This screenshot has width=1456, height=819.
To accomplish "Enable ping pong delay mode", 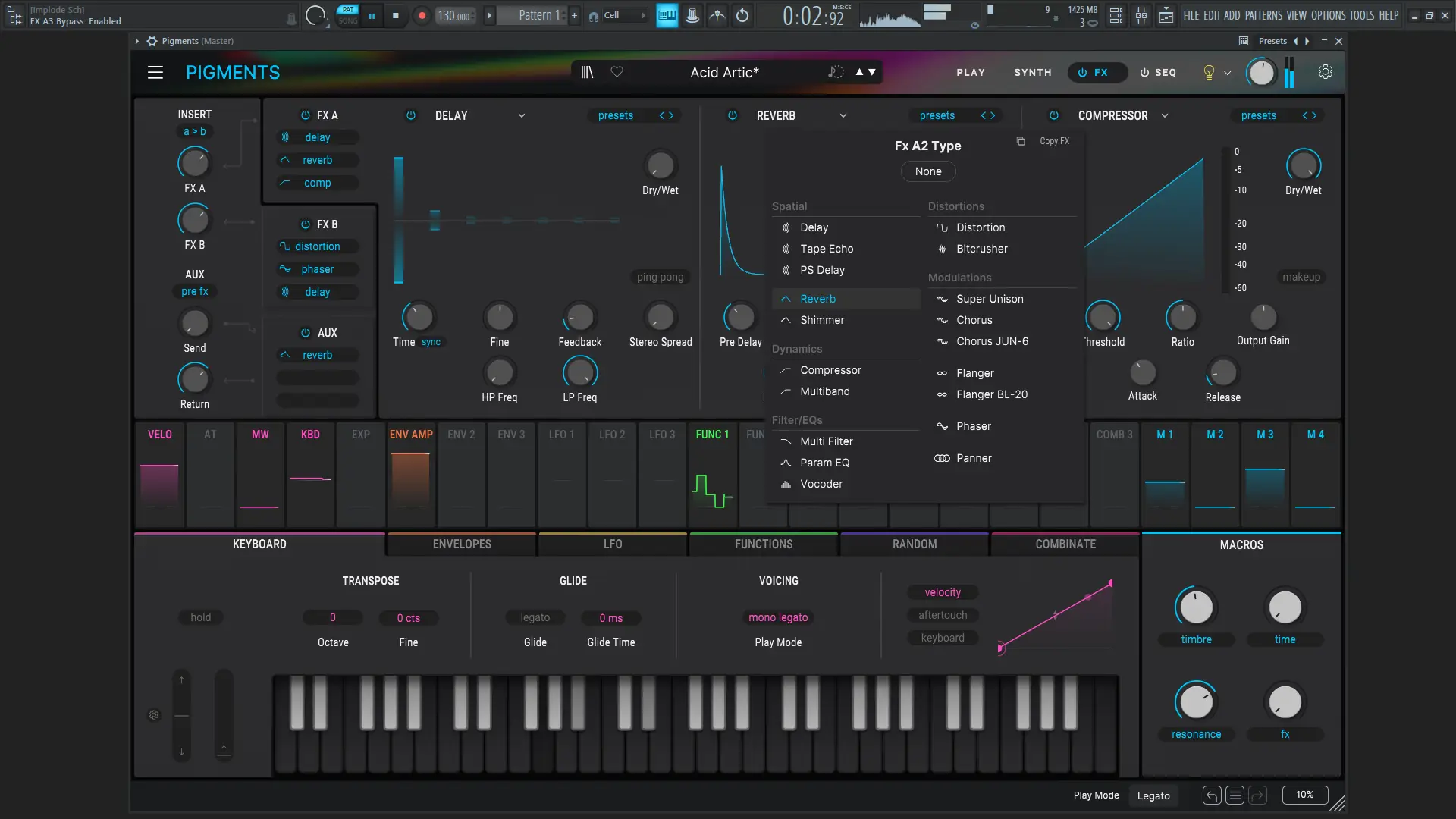I will 660,277.
